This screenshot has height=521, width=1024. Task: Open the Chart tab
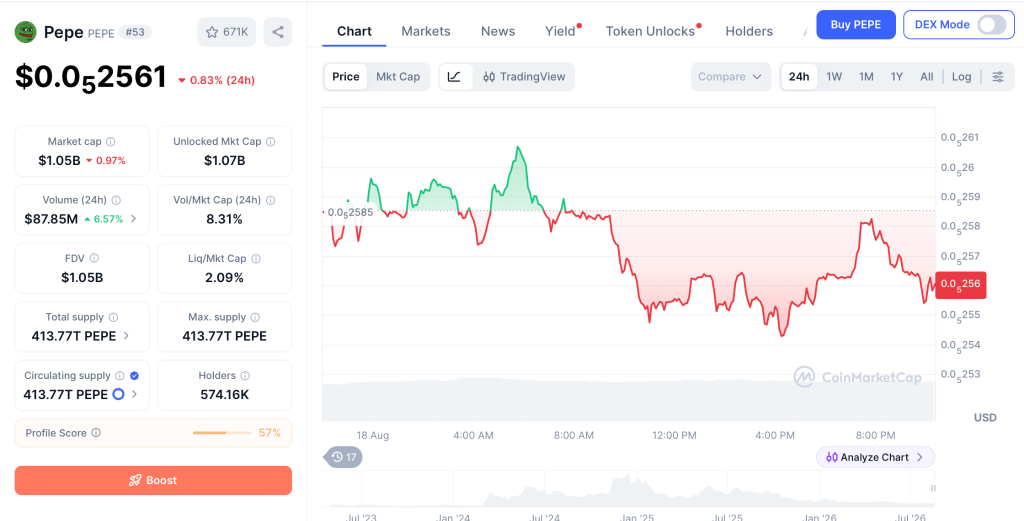pyautogui.click(x=354, y=31)
